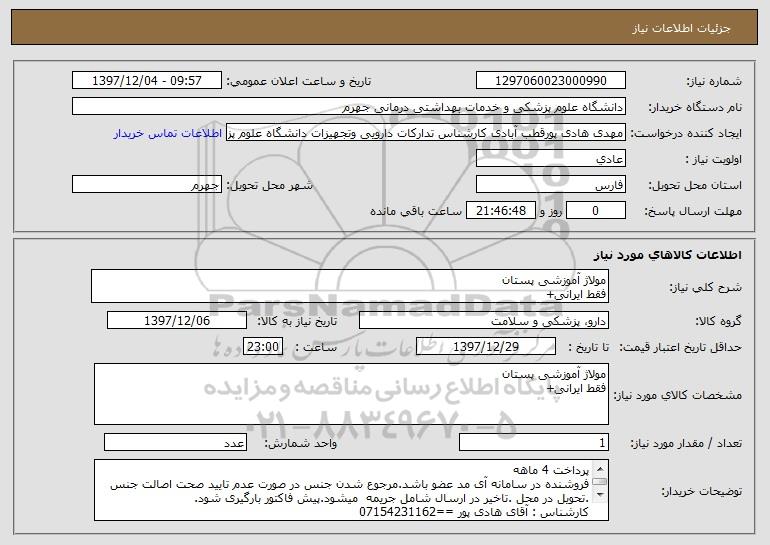
Task: Click the delivery province field فارس
Action: 550,184
